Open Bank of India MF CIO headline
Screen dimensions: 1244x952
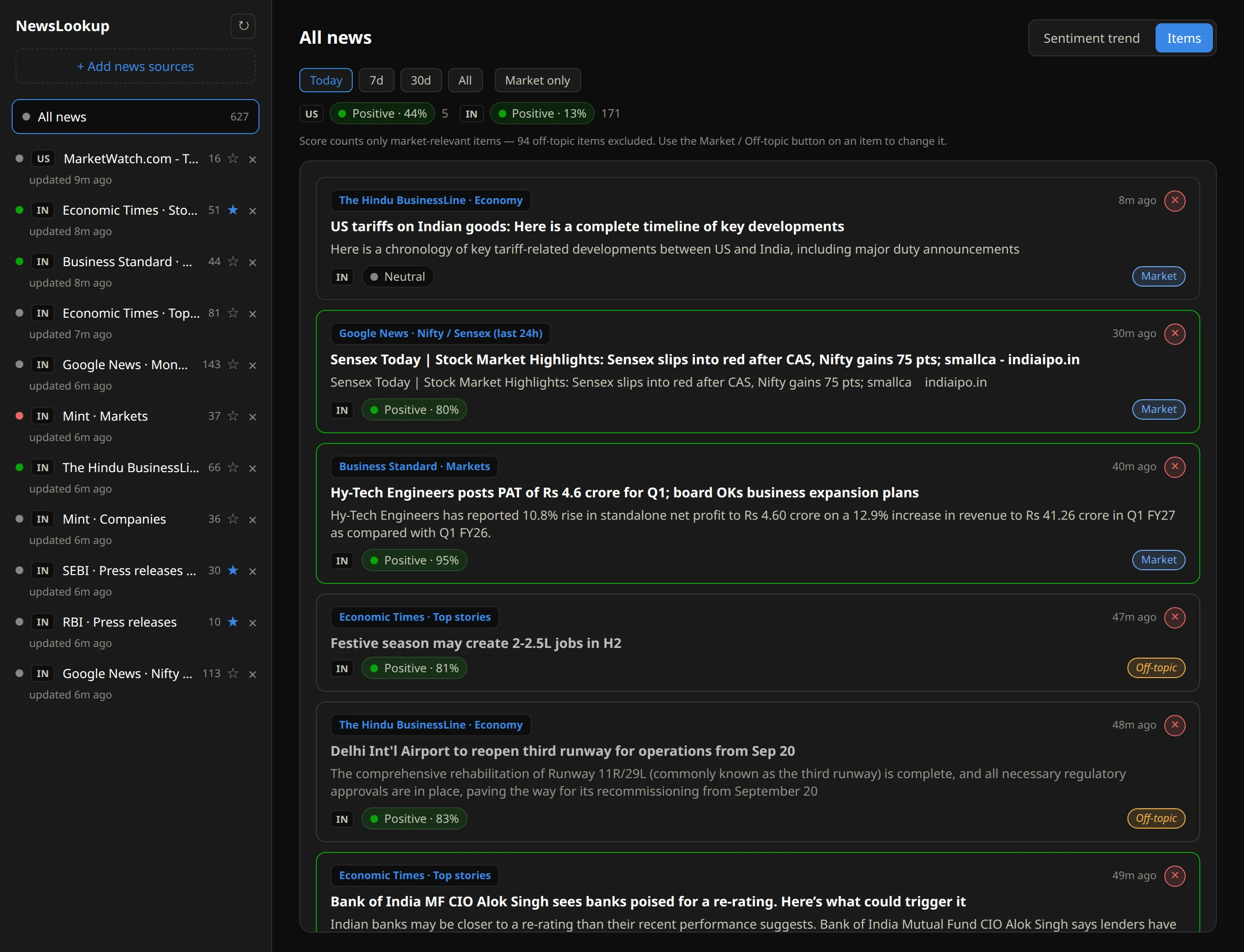648,902
